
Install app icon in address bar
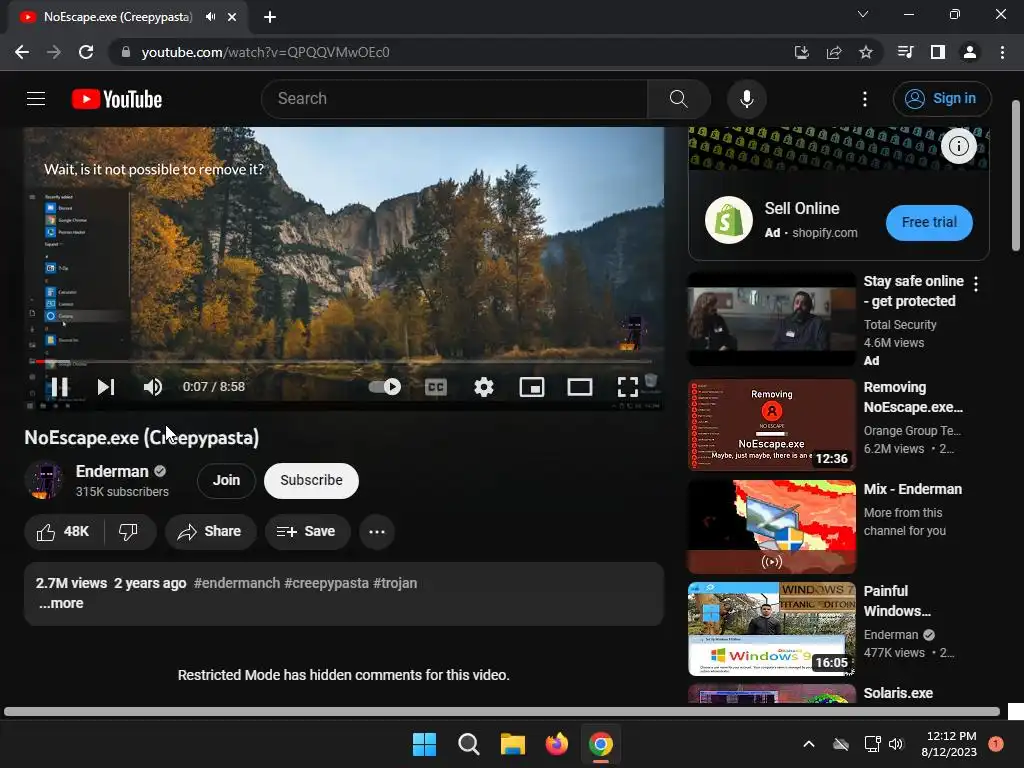[x=801, y=52]
